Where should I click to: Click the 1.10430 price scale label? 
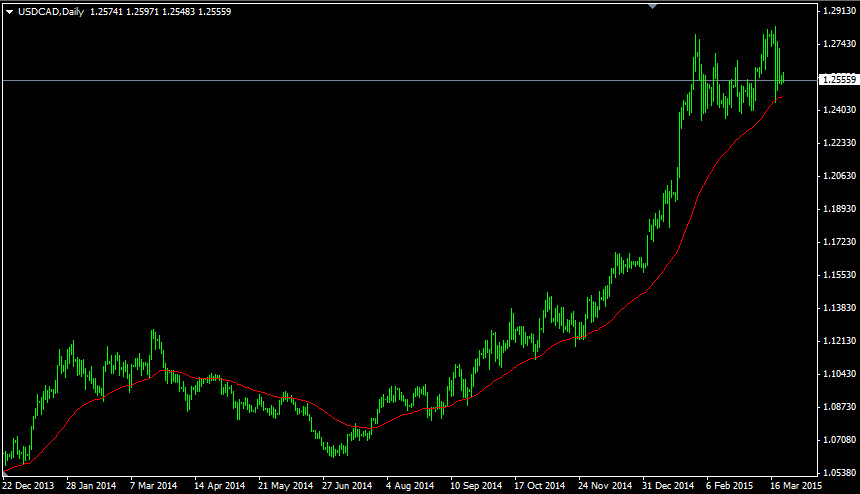pos(840,373)
